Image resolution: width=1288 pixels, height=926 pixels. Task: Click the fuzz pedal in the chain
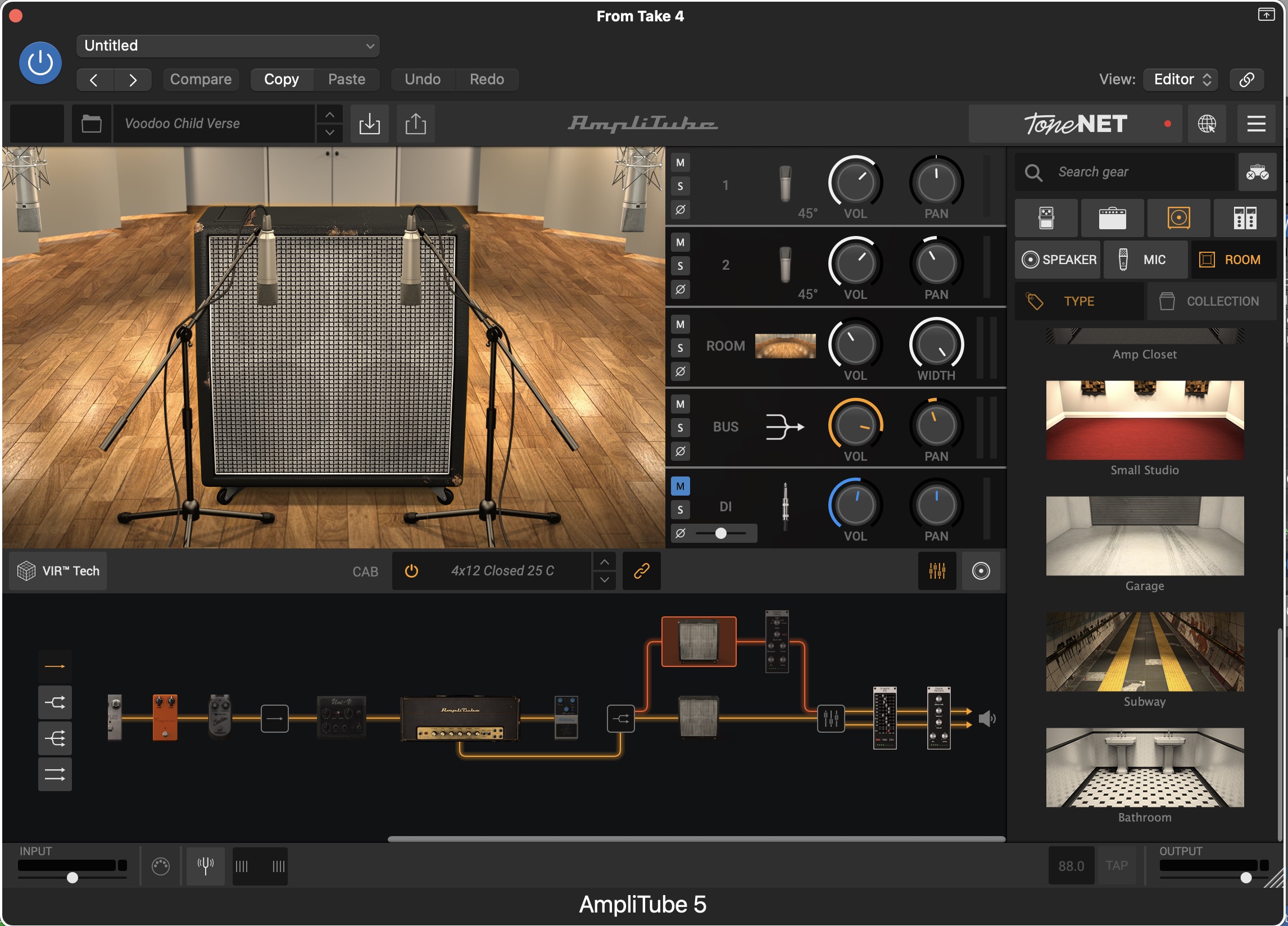[114, 718]
